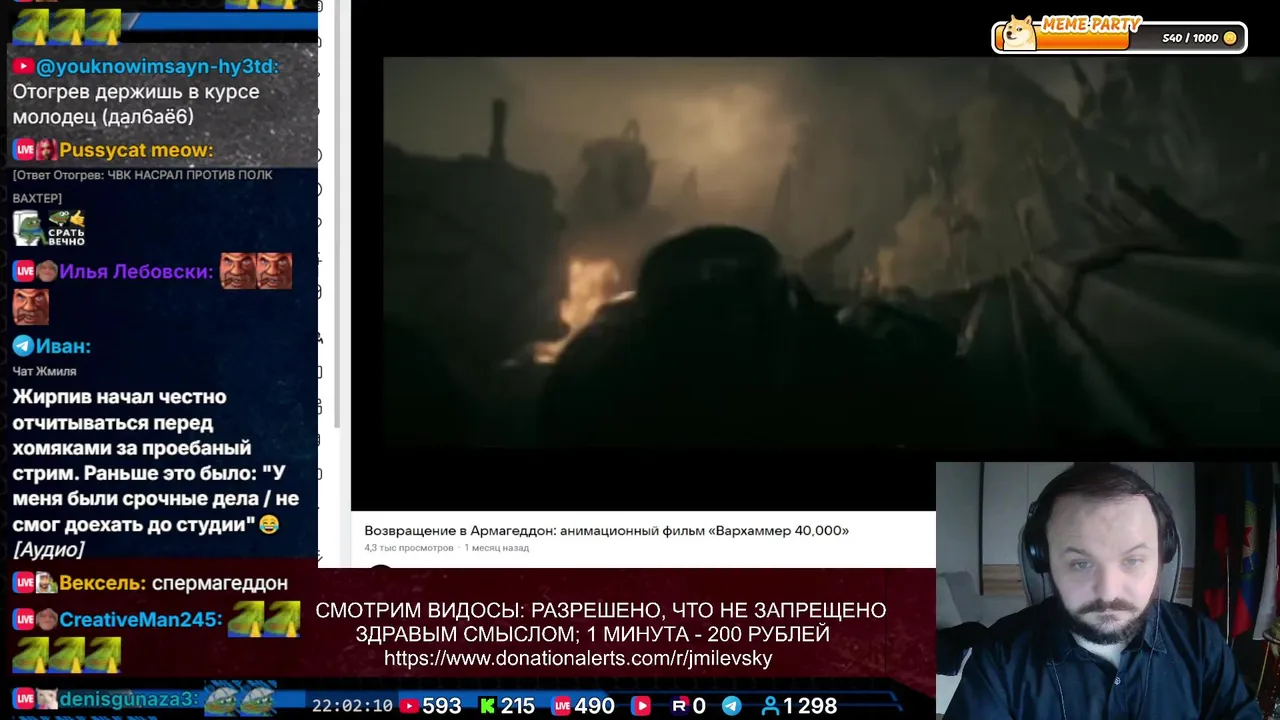Click the doge icon in Meme Party banner
This screenshot has width=1280, height=720.
[x=1020, y=33]
